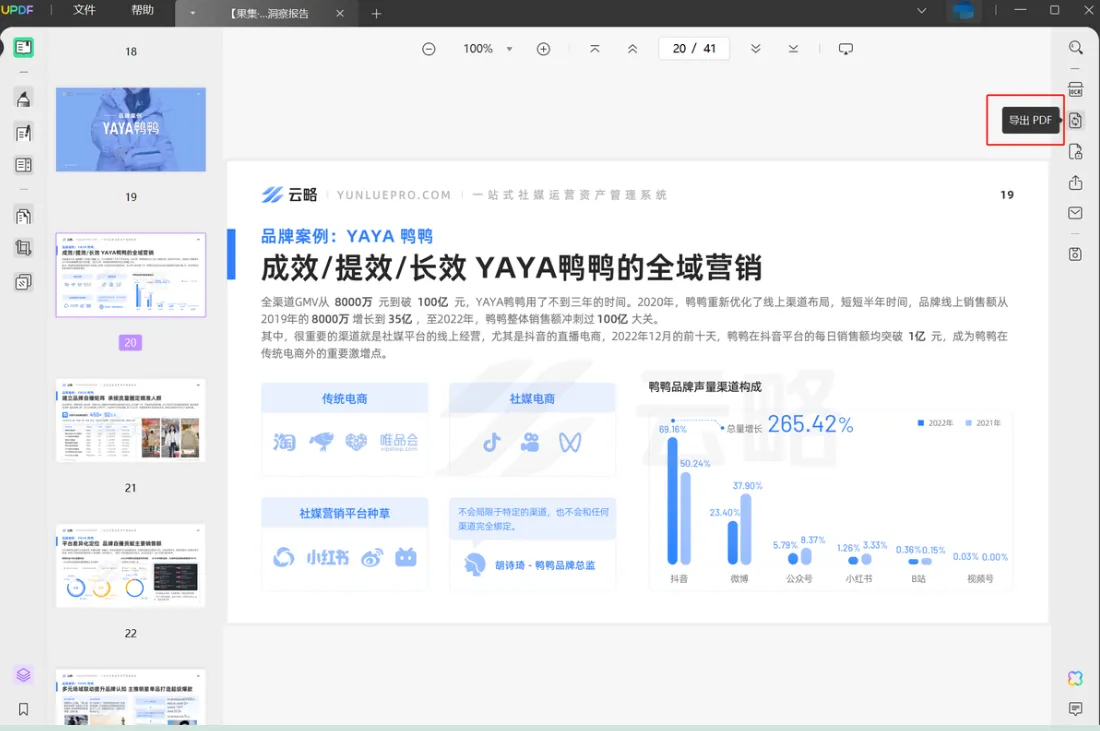Click the 导出 PDF tooltip label
The width and height of the screenshot is (1100, 731).
[x=1030, y=120]
